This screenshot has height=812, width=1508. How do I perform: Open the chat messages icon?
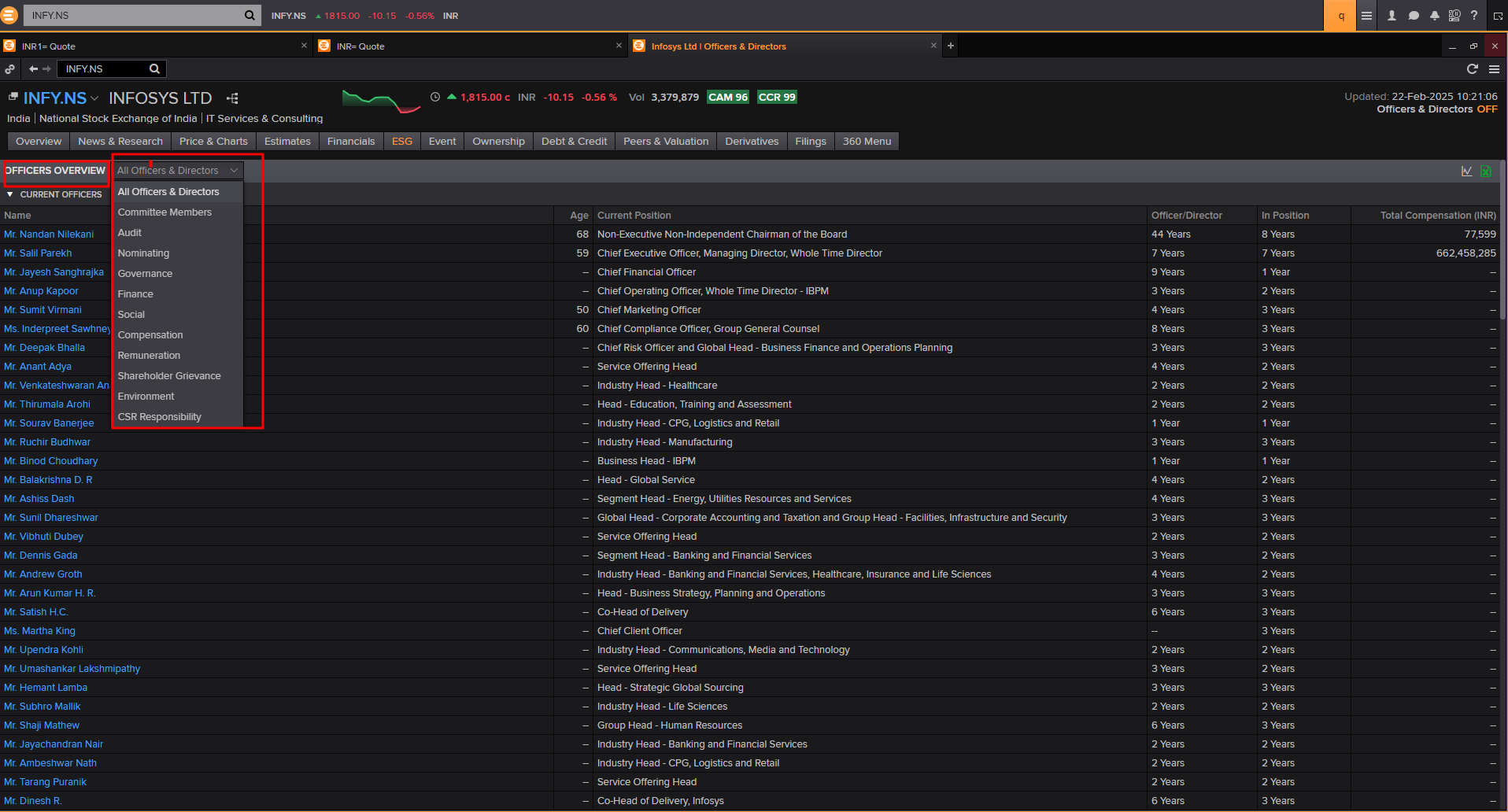tap(1414, 16)
